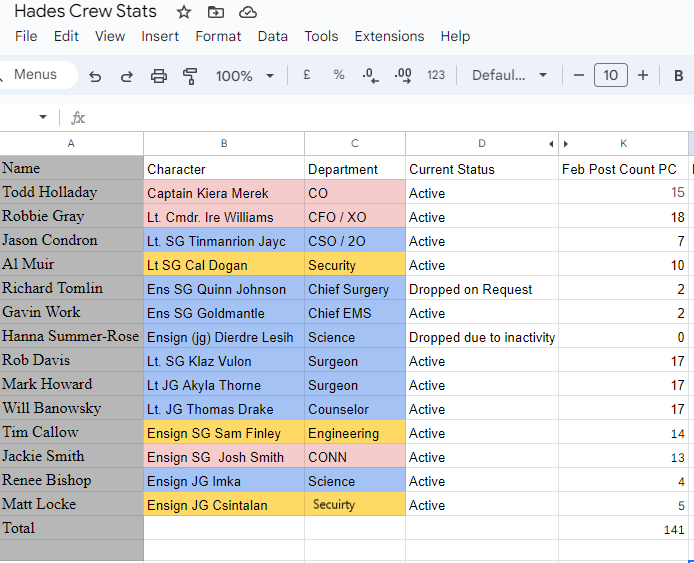
Task: Check the cloud save status icon
Action: 248,12
